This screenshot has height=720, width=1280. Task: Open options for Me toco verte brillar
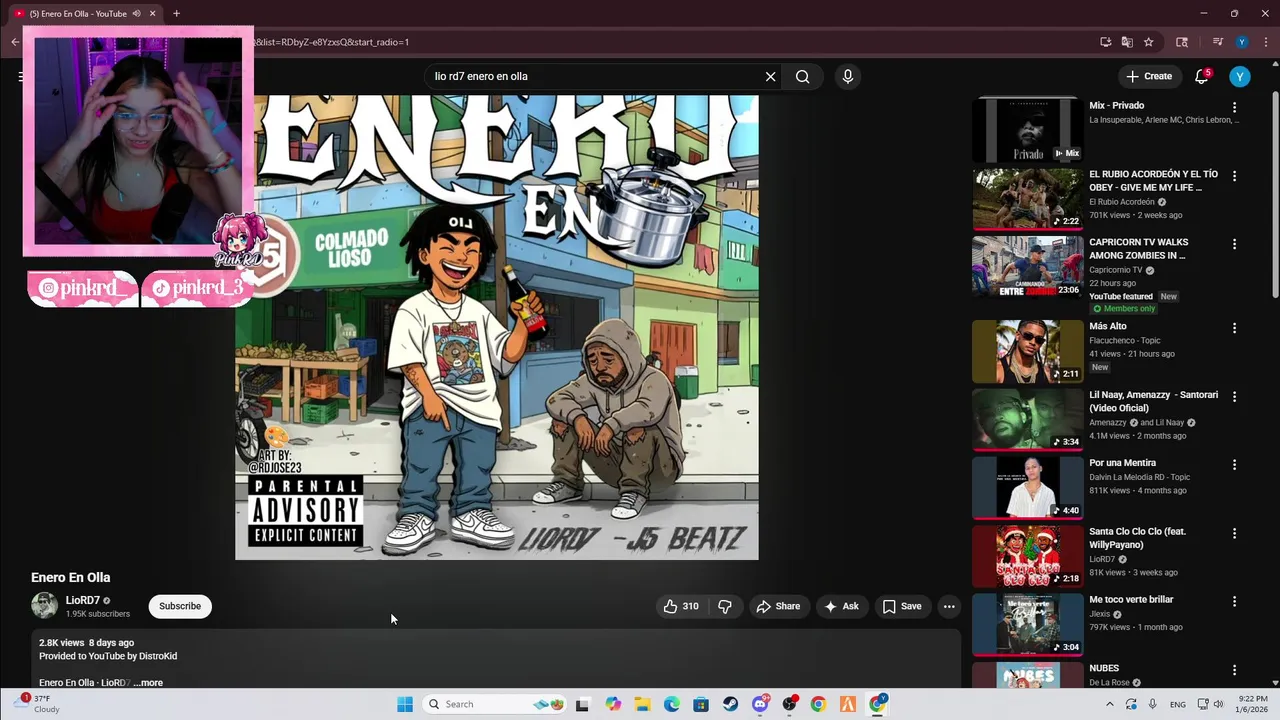tap(1234, 601)
